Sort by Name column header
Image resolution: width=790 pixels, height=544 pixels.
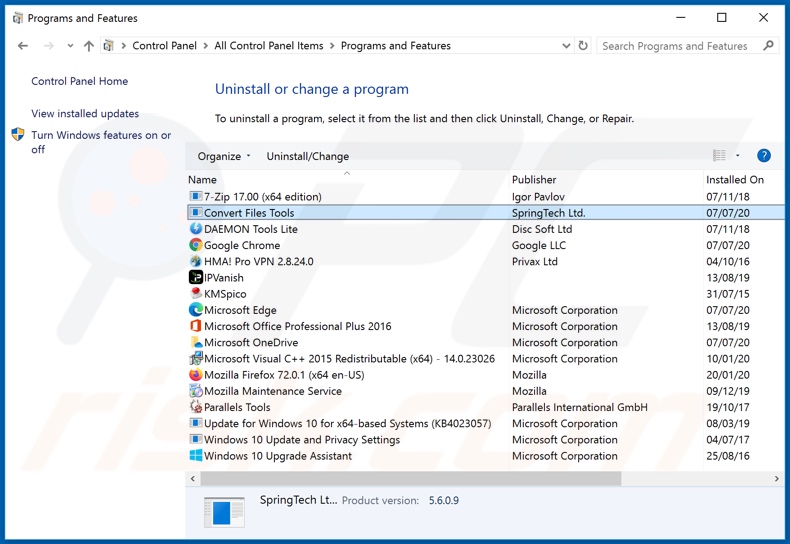[x=202, y=179]
